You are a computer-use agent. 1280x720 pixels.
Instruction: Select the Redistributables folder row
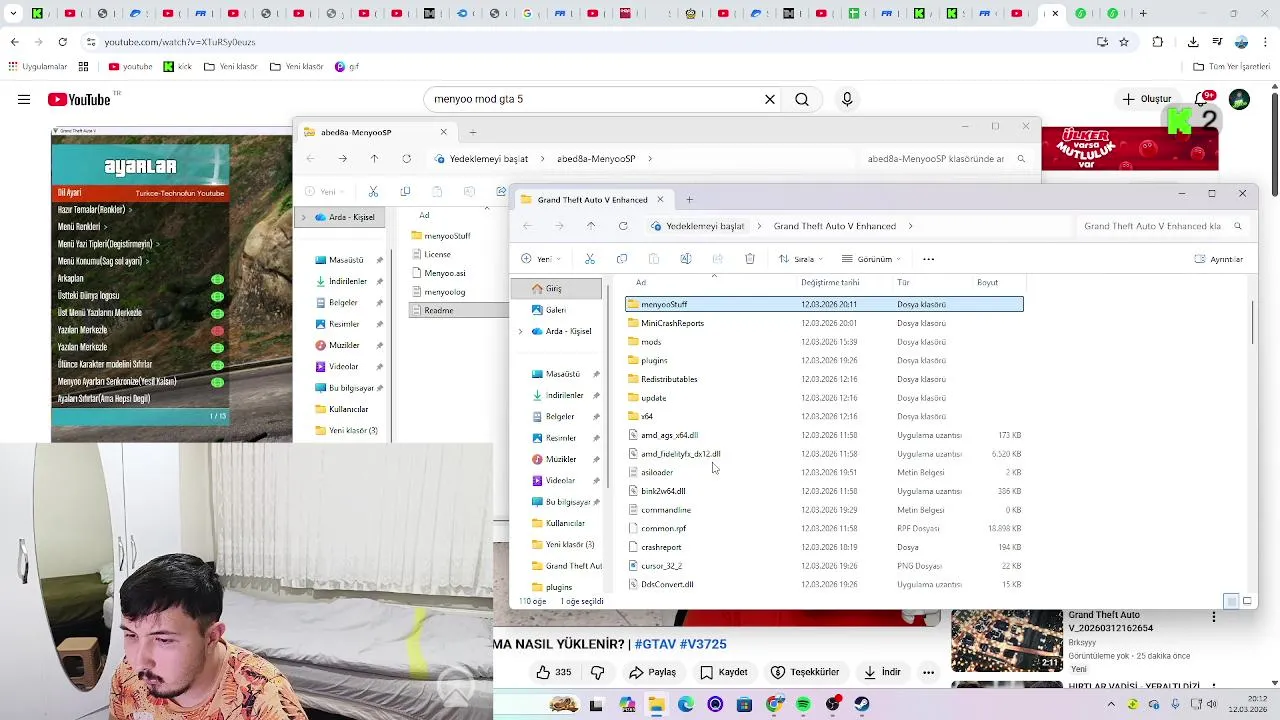pyautogui.click(x=824, y=379)
